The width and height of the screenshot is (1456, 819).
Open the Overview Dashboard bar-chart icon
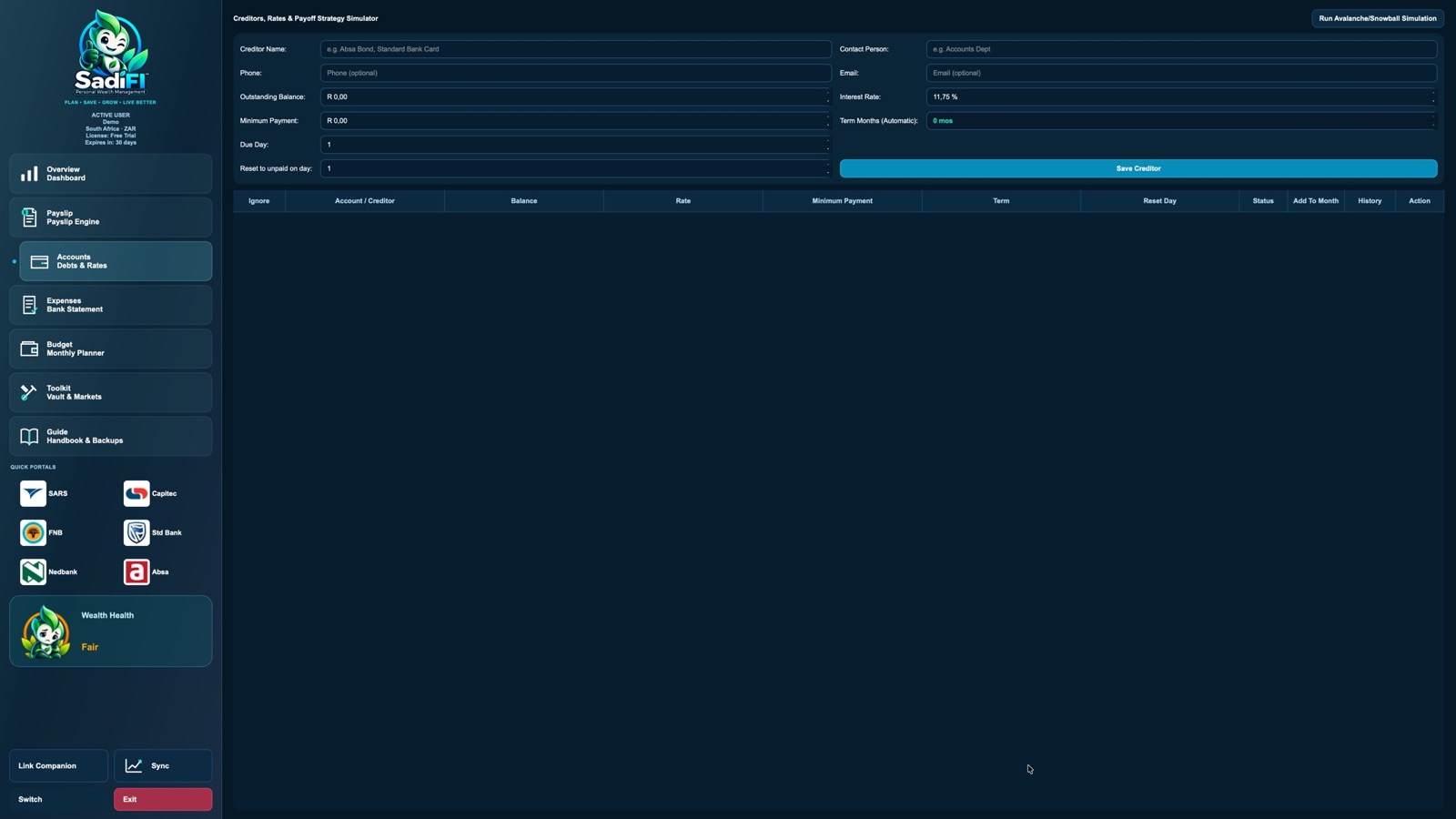click(x=29, y=174)
